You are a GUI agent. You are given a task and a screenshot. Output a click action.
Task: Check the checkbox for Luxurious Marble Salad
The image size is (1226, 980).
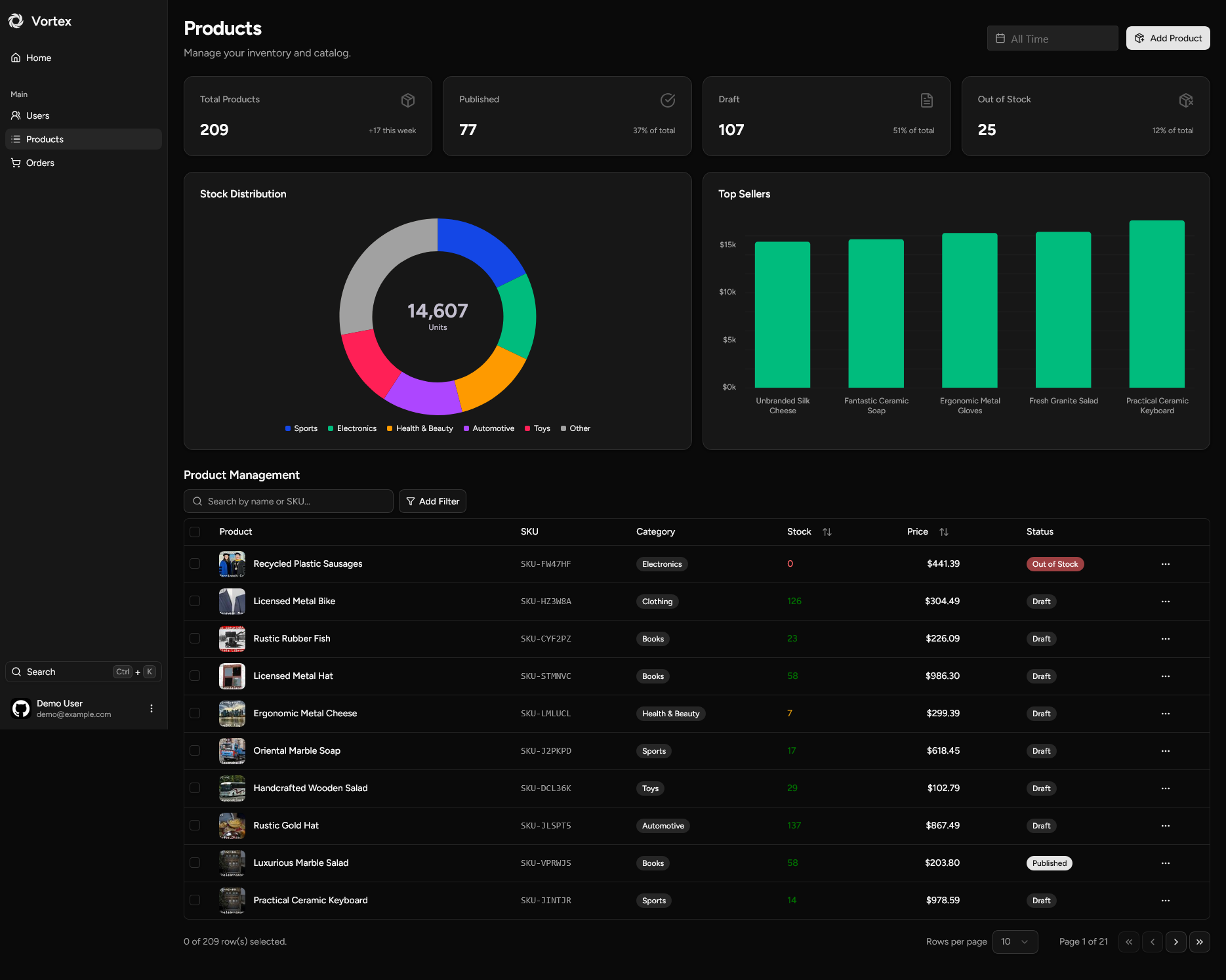(195, 863)
